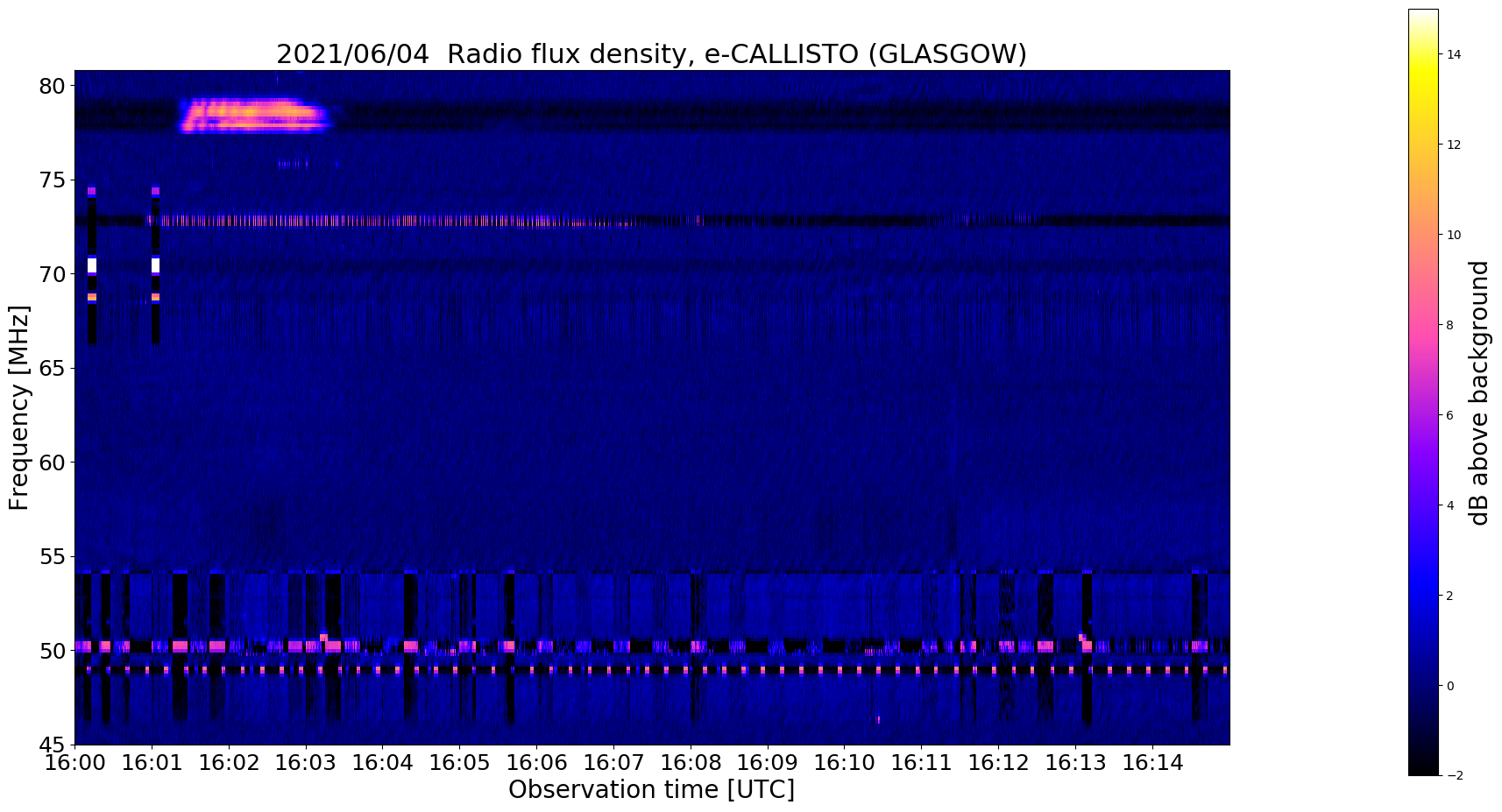Click the "Observation time [UTC]" axis label

coord(651,789)
